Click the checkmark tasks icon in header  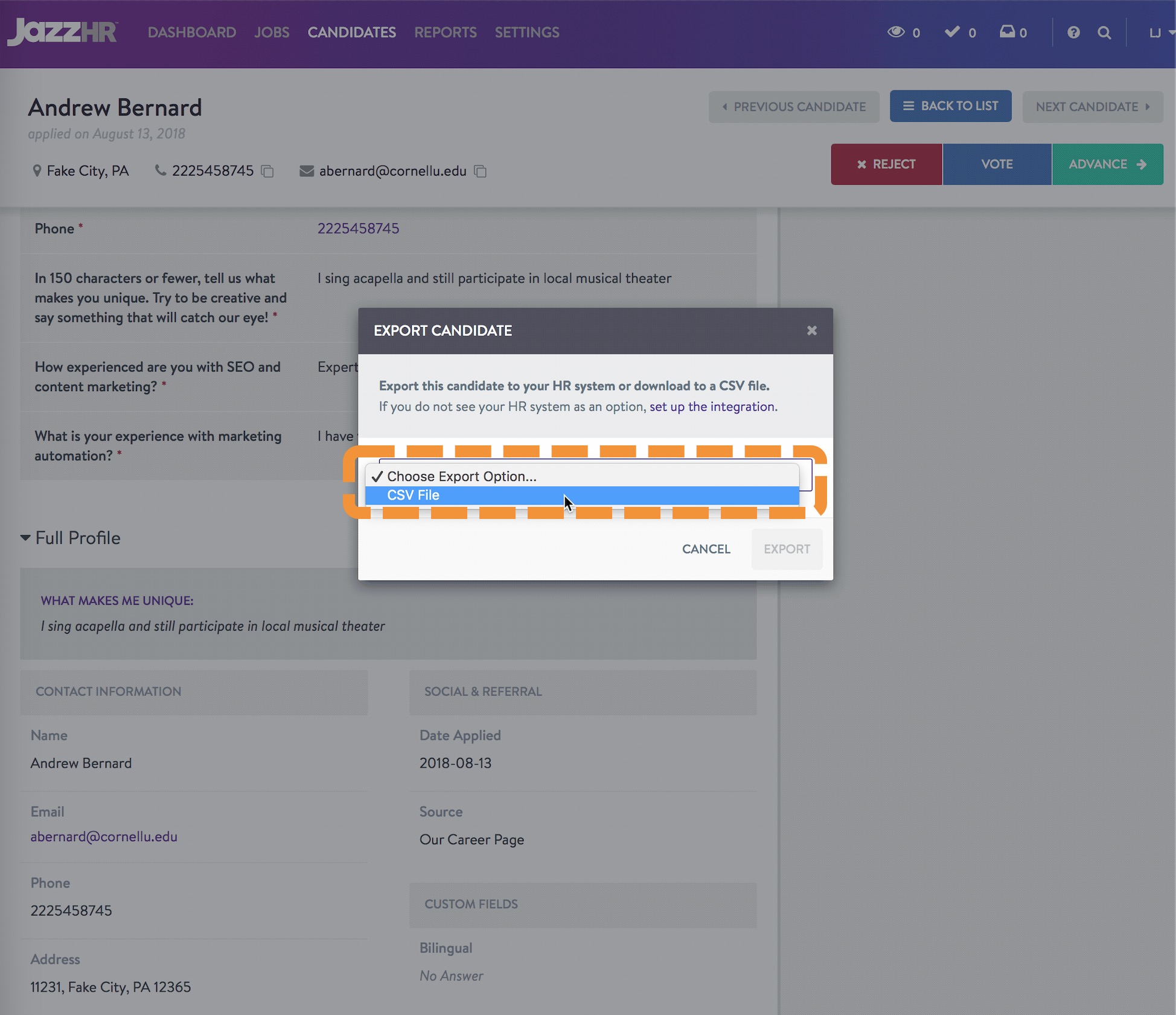952,32
